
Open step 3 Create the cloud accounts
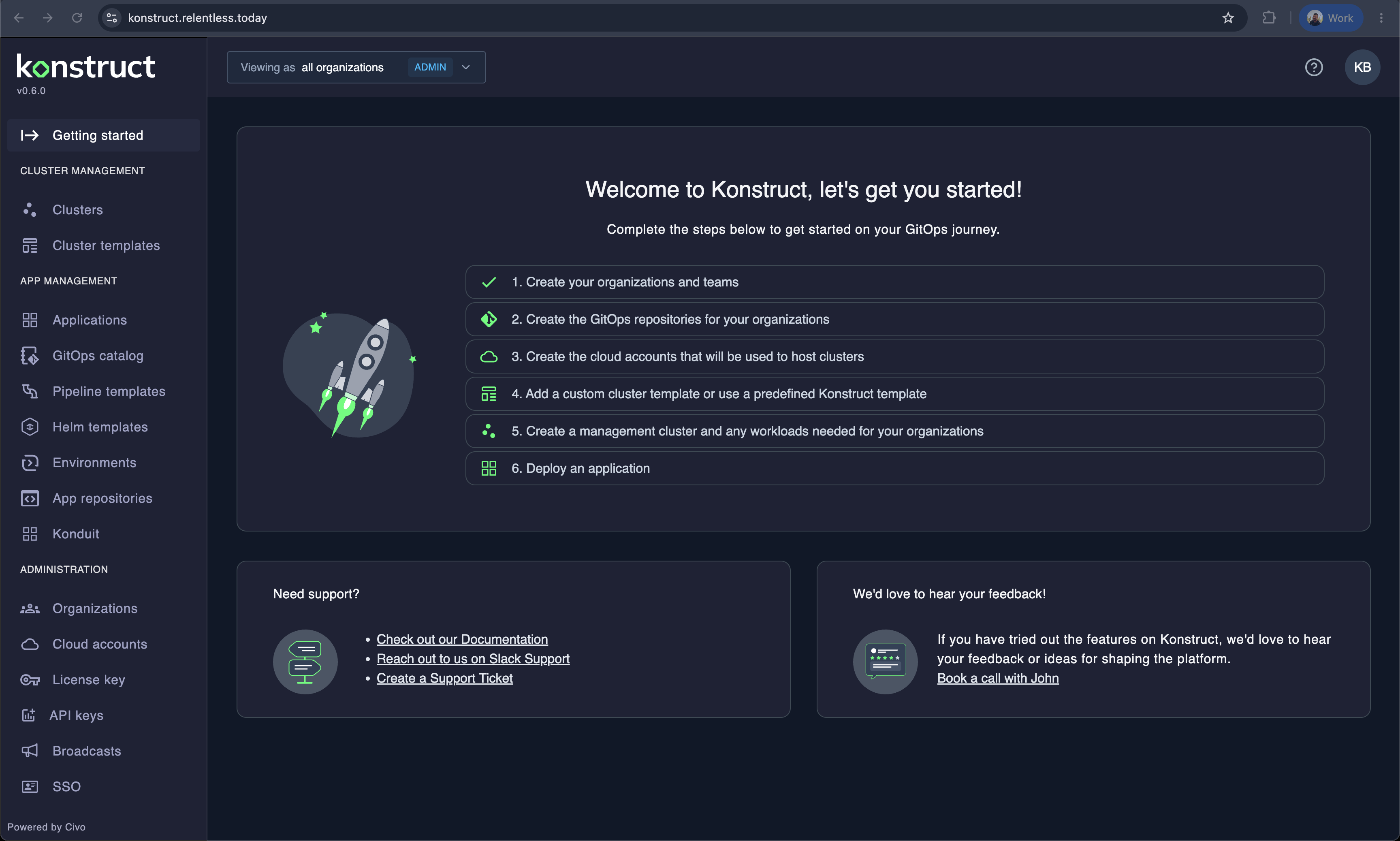pos(894,357)
